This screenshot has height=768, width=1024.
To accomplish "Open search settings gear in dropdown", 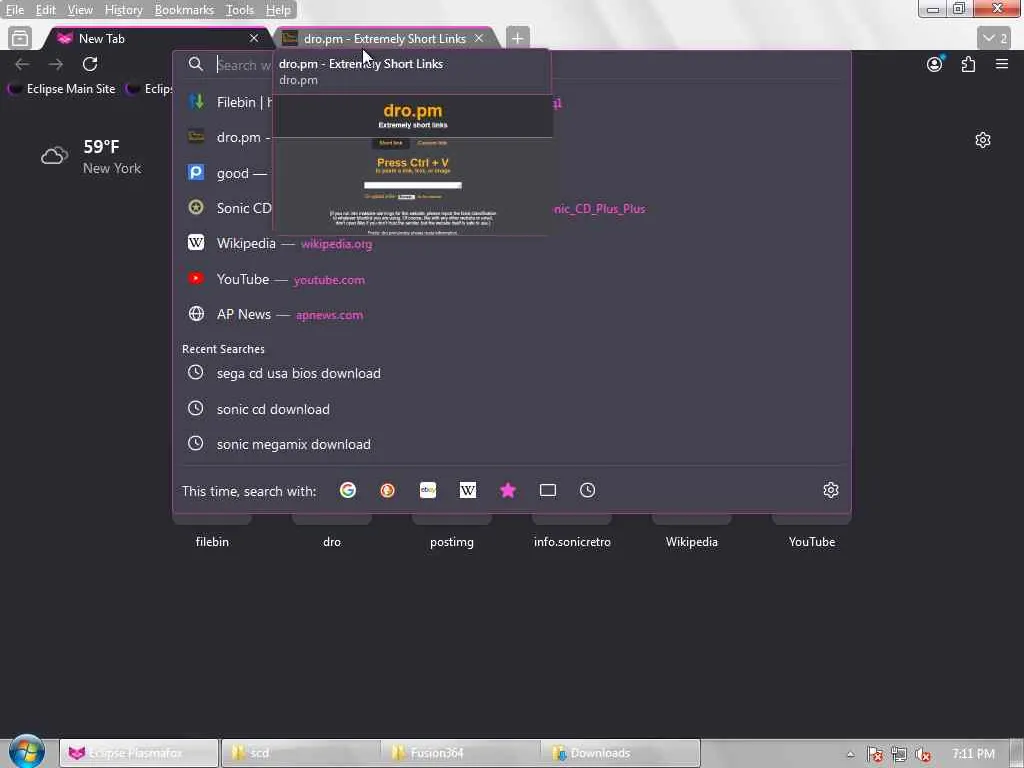I will (831, 490).
